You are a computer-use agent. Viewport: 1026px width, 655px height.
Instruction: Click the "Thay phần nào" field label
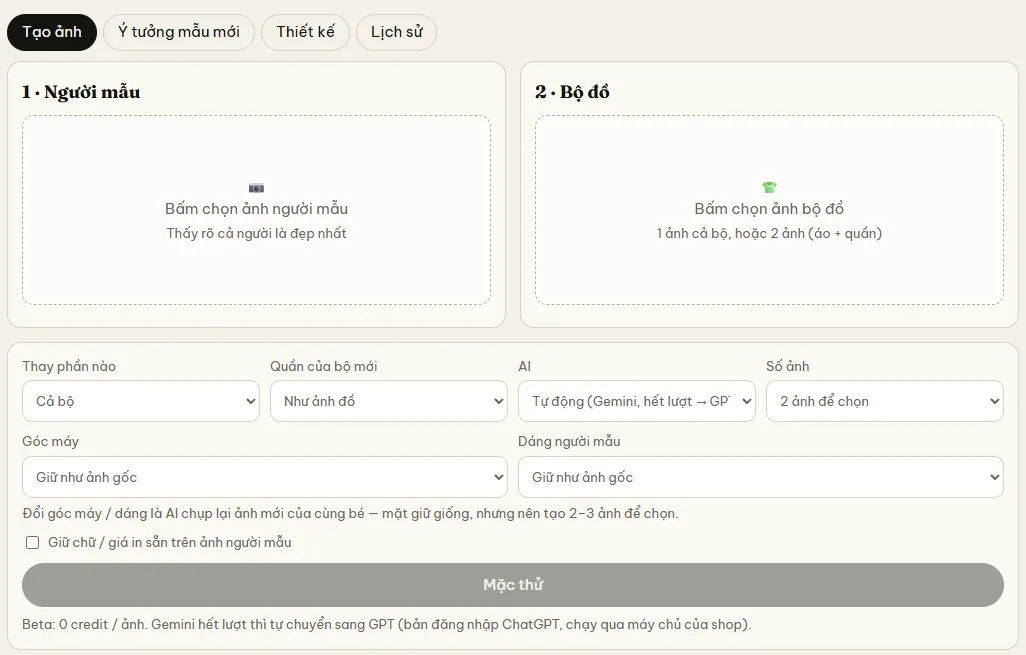pos(69,366)
